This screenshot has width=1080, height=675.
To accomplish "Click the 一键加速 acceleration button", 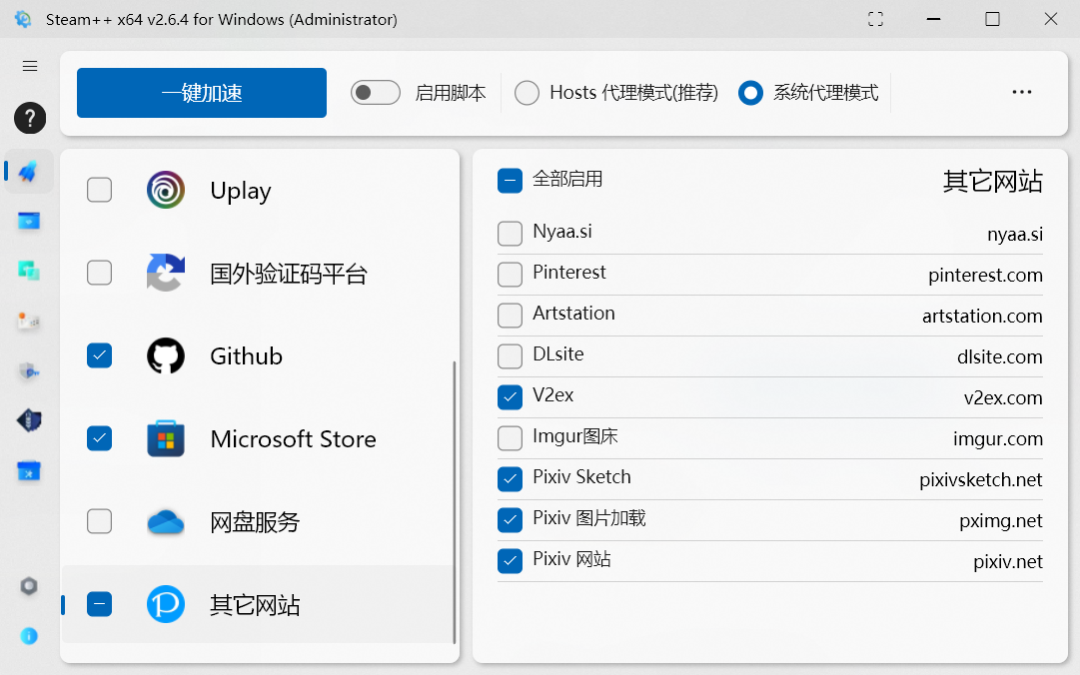I will point(202,93).
